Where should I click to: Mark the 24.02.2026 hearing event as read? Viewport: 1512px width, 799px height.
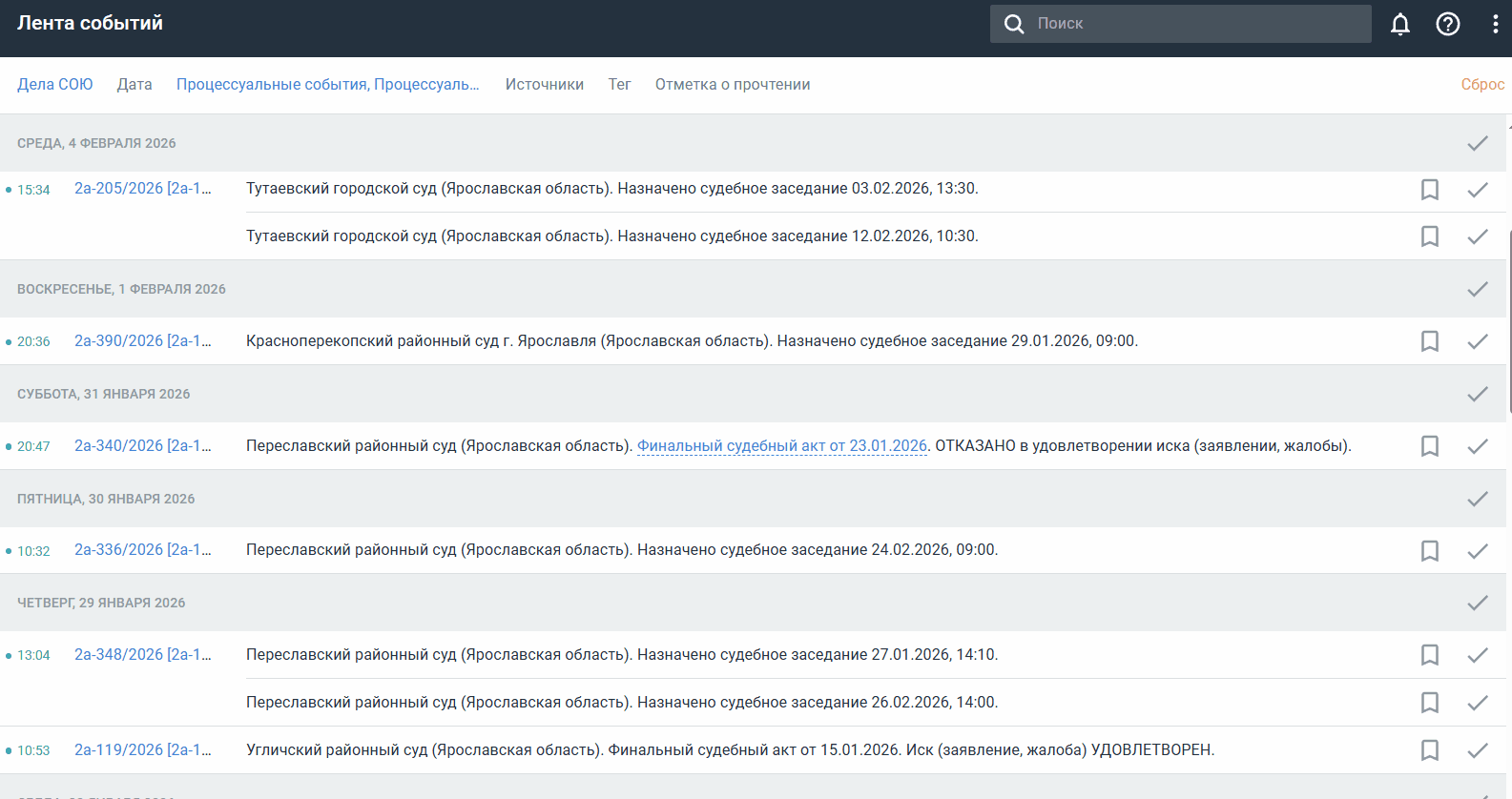tap(1477, 551)
